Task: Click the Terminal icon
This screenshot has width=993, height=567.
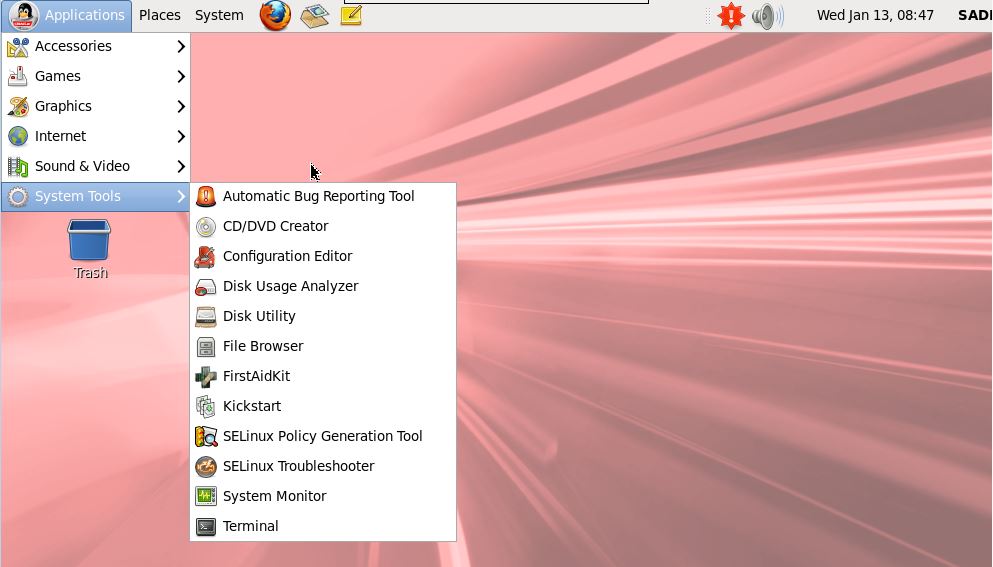Action: click(206, 526)
